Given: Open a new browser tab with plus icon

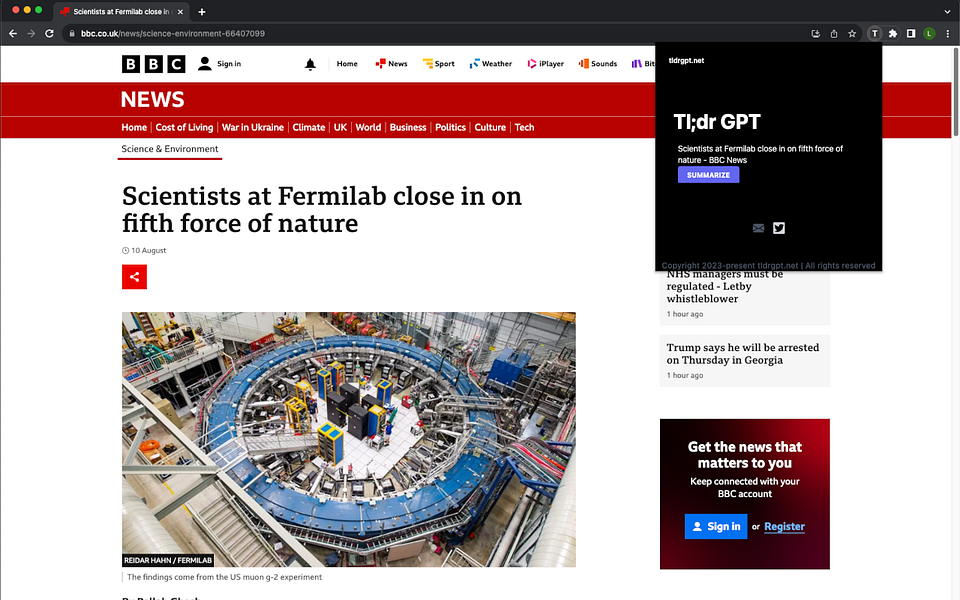Looking at the screenshot, I should pyautogui.click(x=201, y=12).
